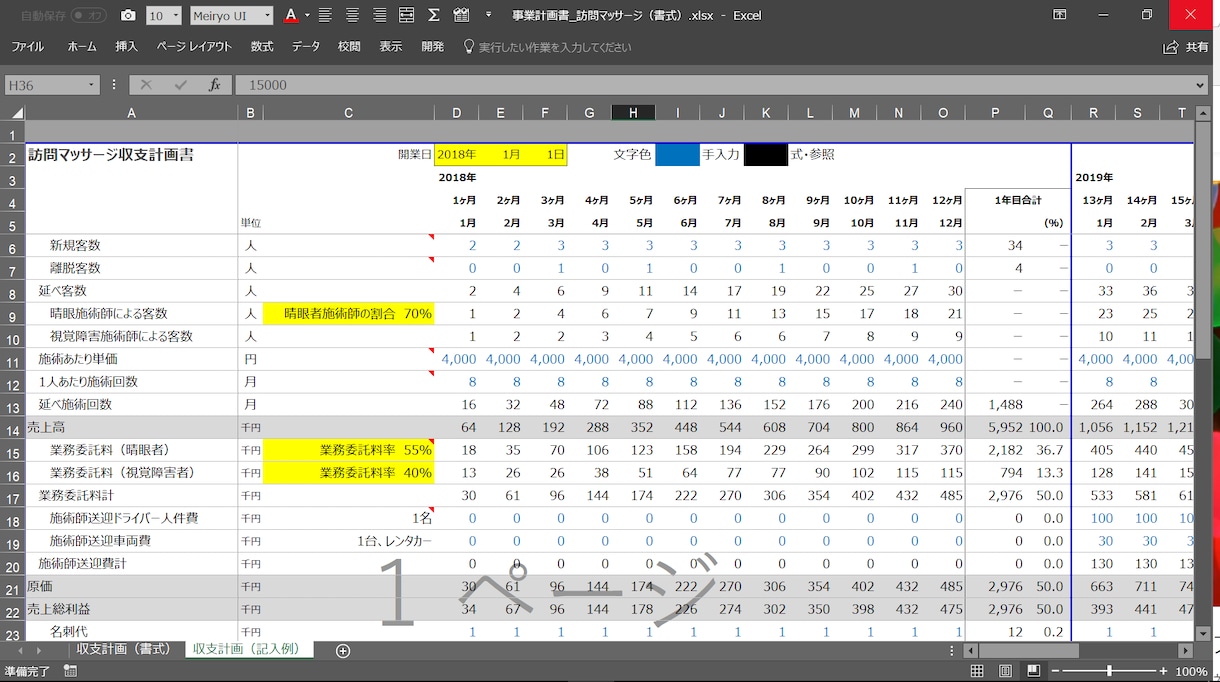This screenshot has height=682, width=1220.
Task: Open the Insert ribbon tab
Action: click(127, 47)
